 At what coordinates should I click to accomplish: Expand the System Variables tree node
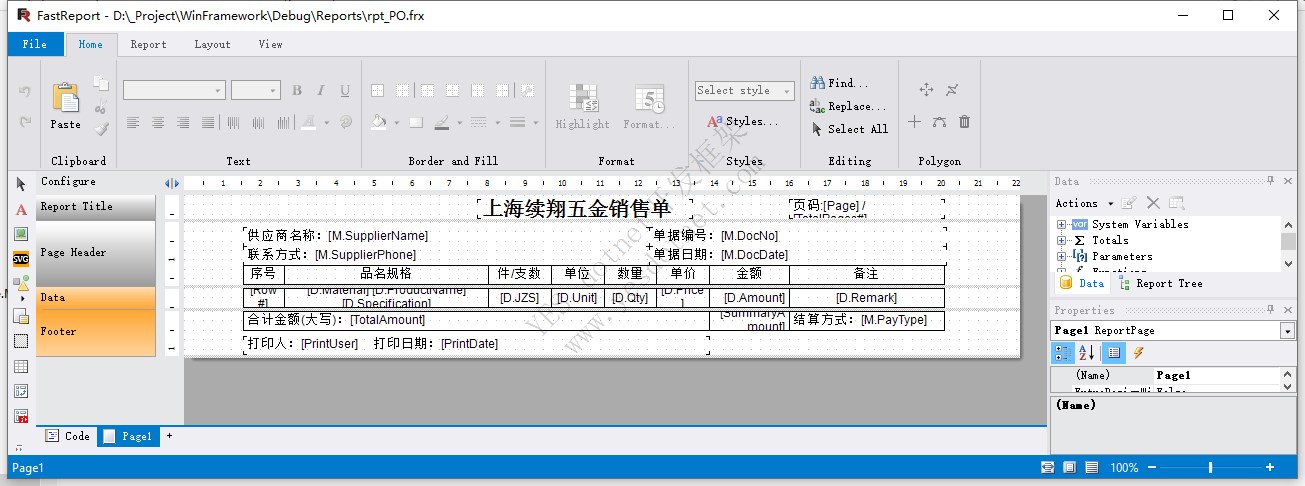pos(1061,224)
